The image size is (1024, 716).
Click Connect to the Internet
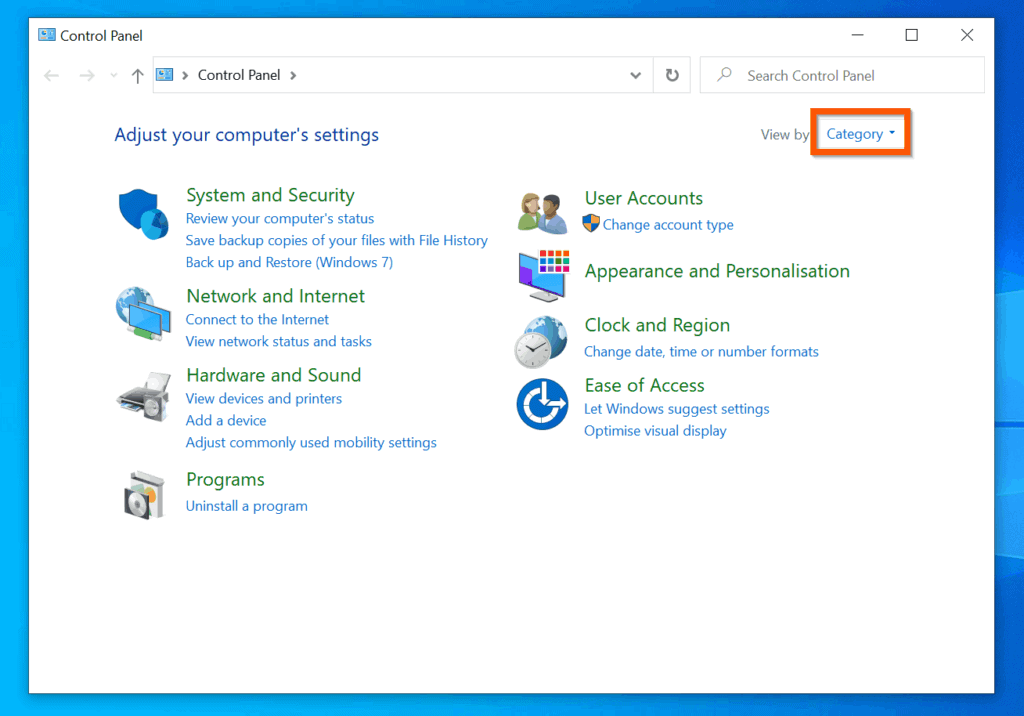click(257, 319)
